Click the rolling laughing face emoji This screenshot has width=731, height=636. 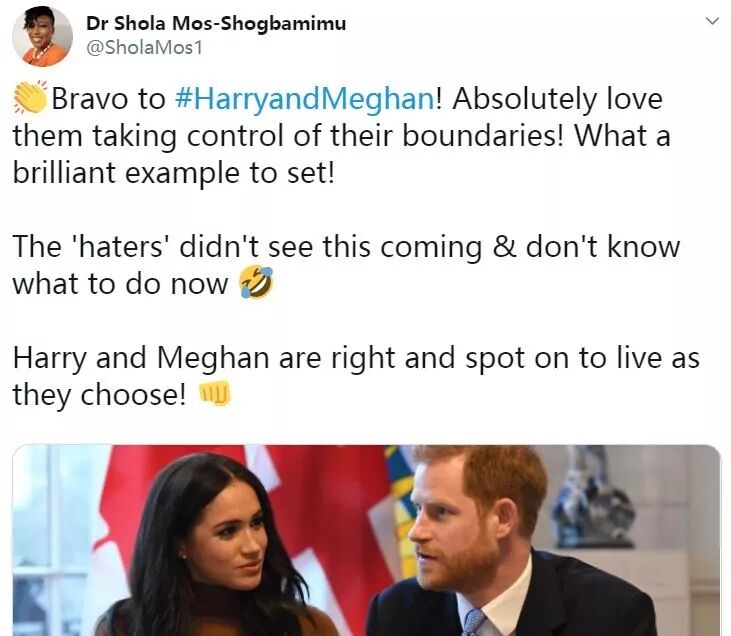click(x=256, y=282)
